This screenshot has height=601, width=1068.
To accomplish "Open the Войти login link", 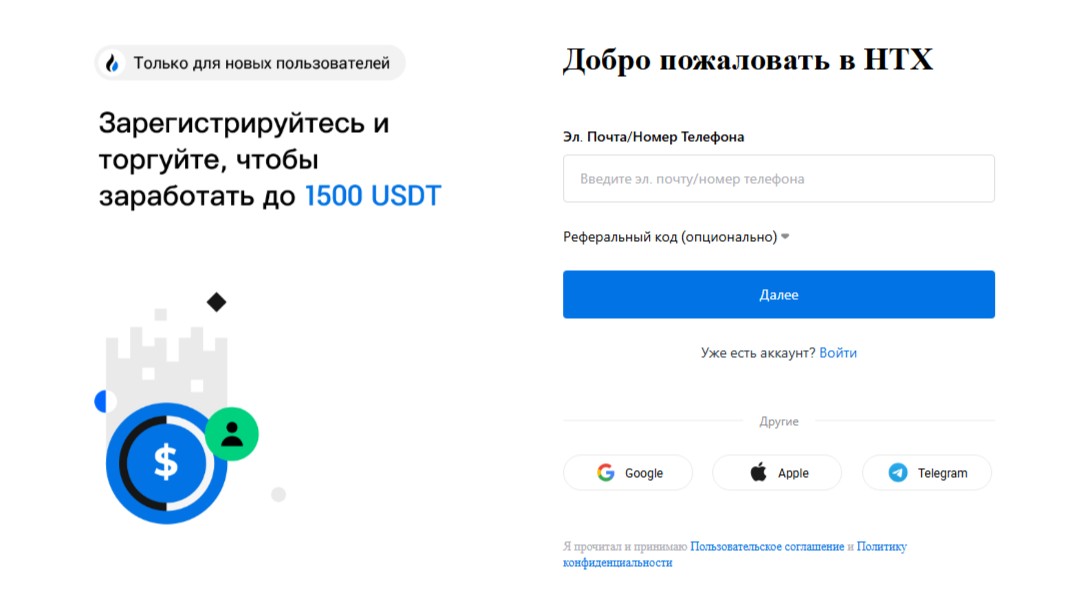I will [838, 353].
